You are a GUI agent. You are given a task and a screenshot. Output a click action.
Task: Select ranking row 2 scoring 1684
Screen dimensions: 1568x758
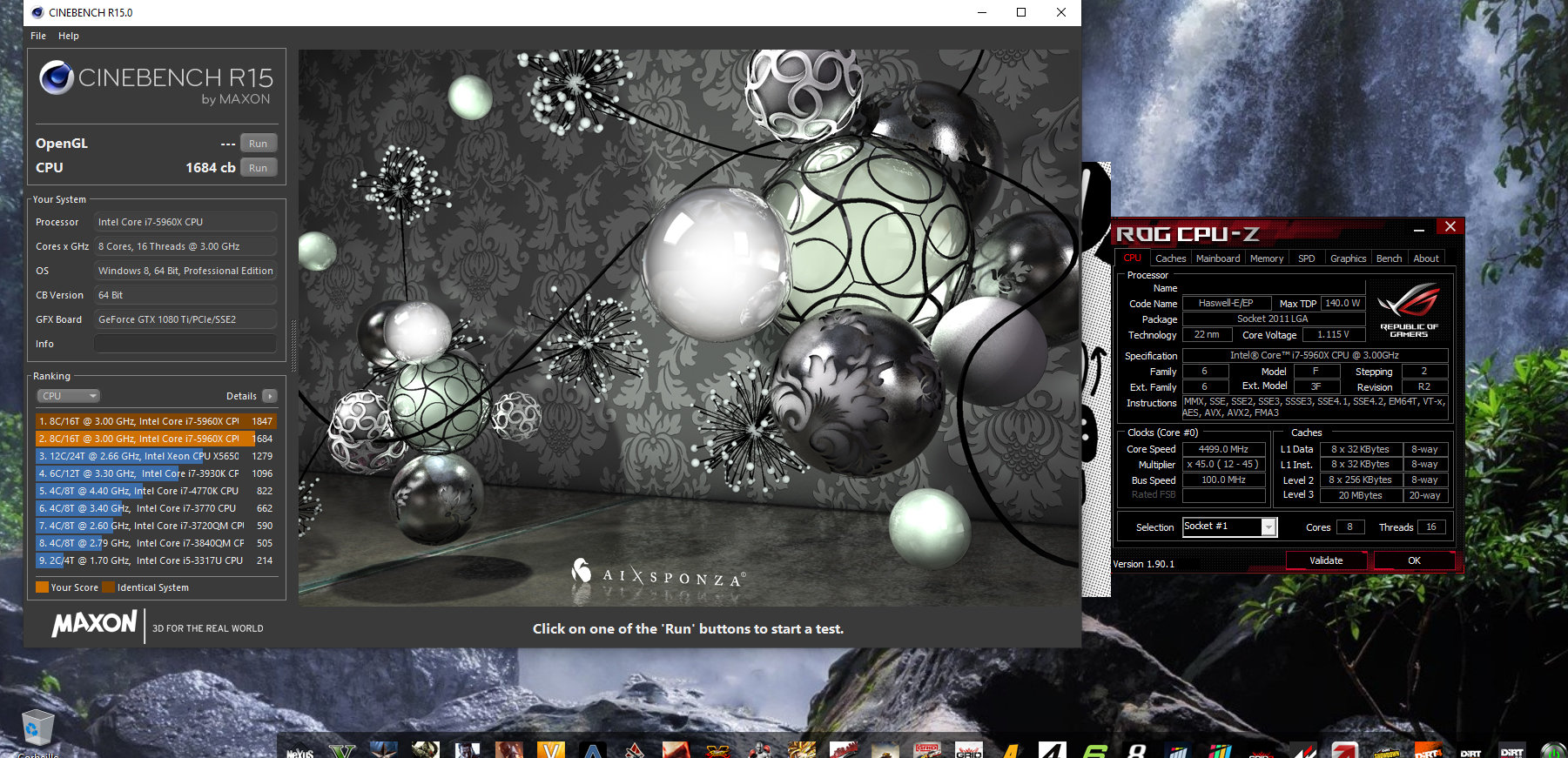[156, 439]
